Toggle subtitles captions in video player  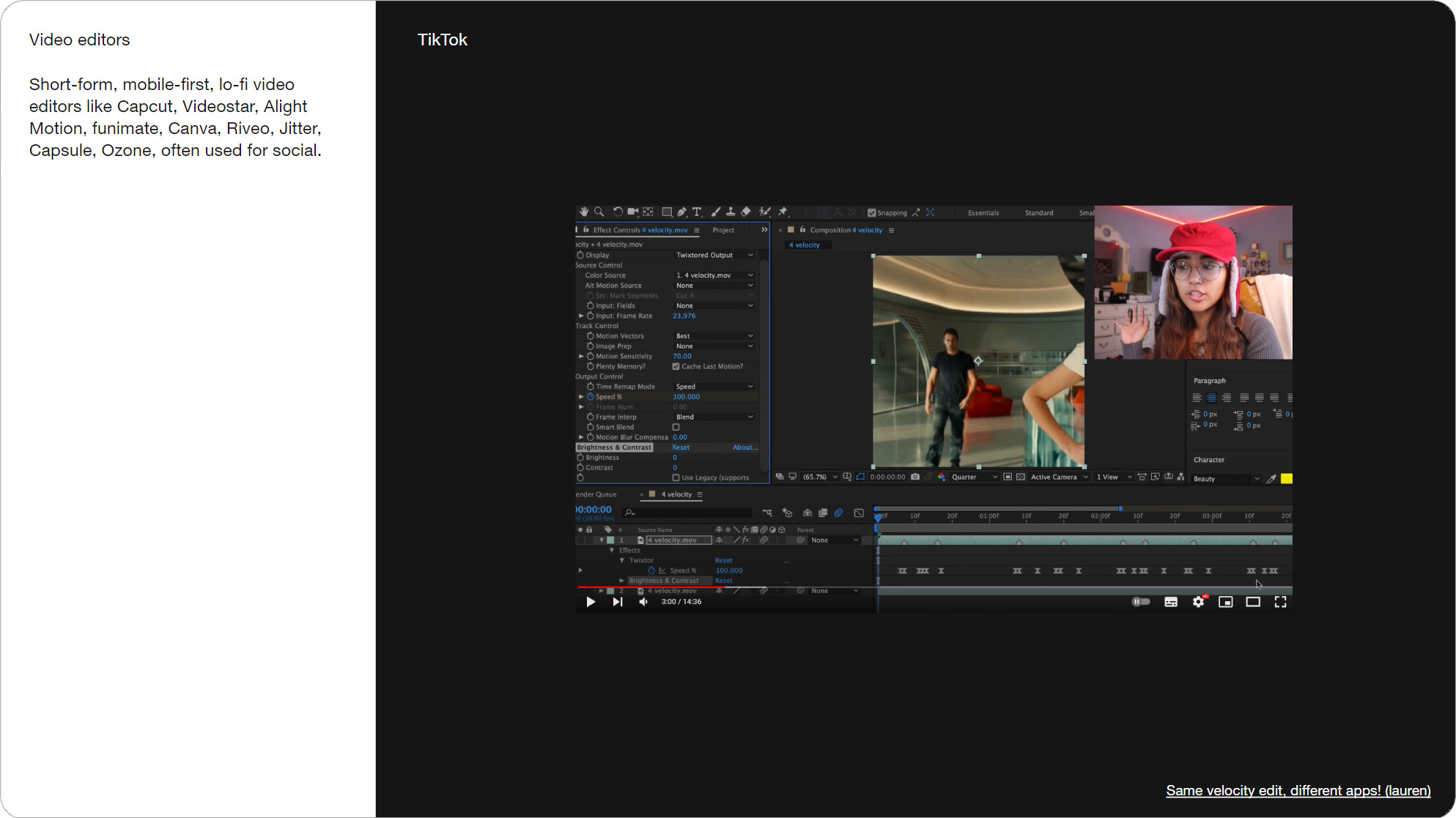[1171, 602]
